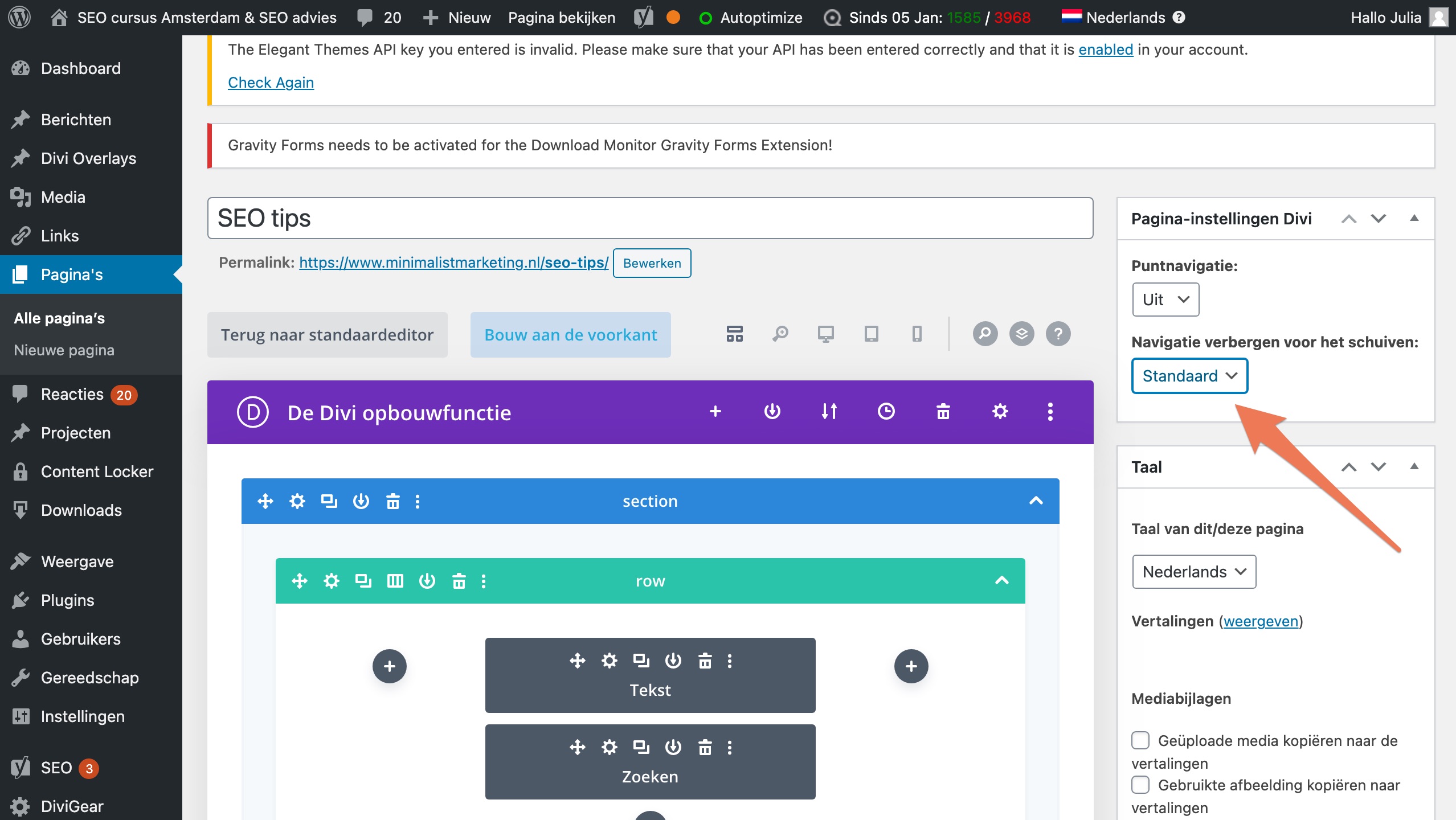Click Bouw aan de voorkant button
Screen dimensions: 1456x820
point(570,335)
